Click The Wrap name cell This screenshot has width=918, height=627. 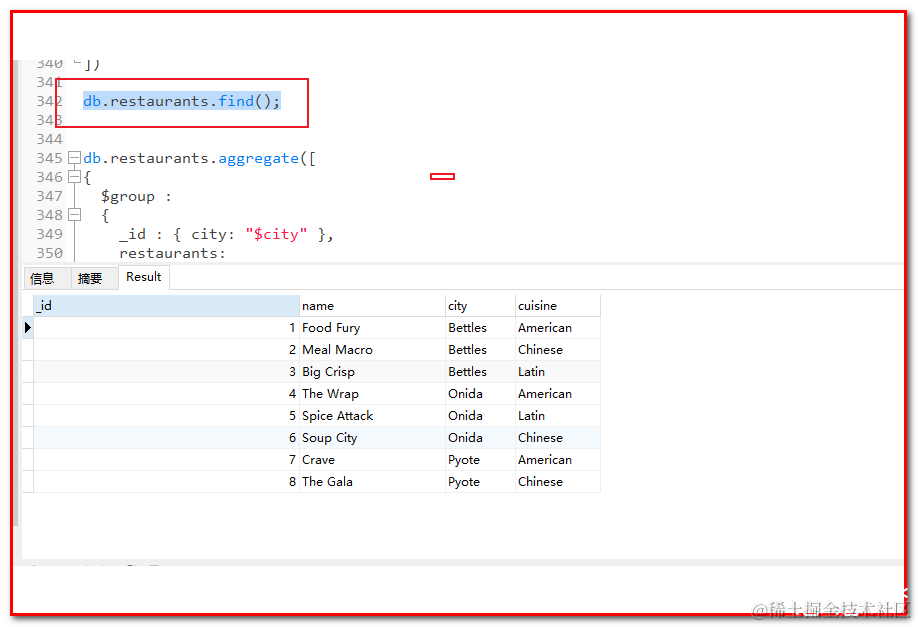click(x=372, y=394)
